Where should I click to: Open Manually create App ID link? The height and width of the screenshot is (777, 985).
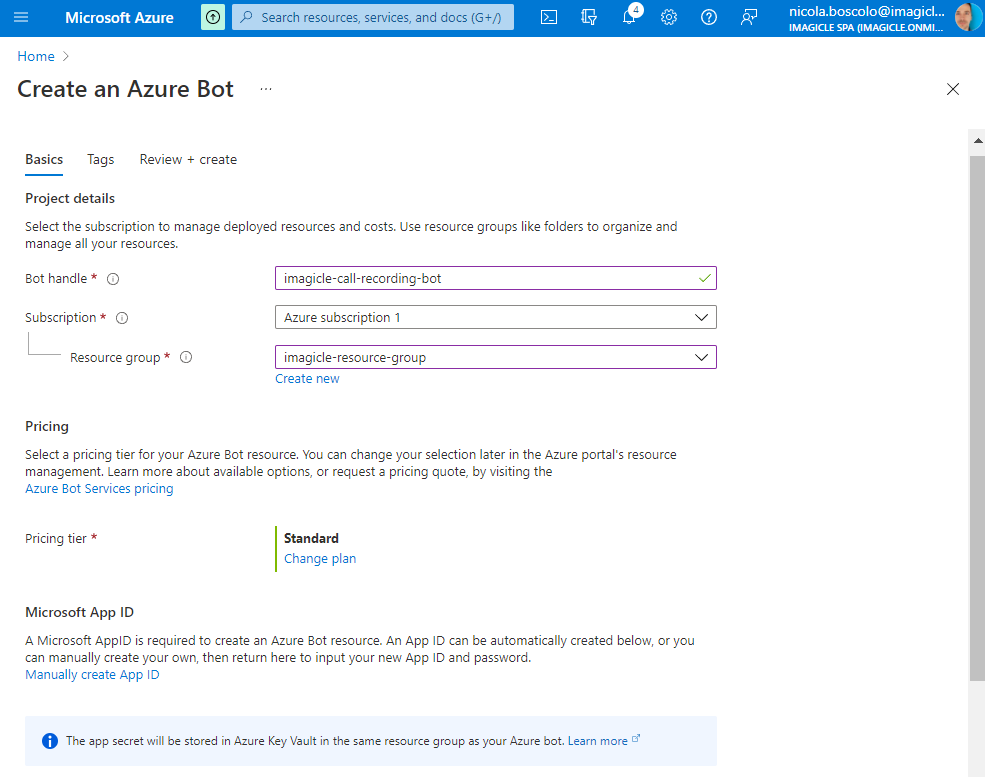pos(92,675)
